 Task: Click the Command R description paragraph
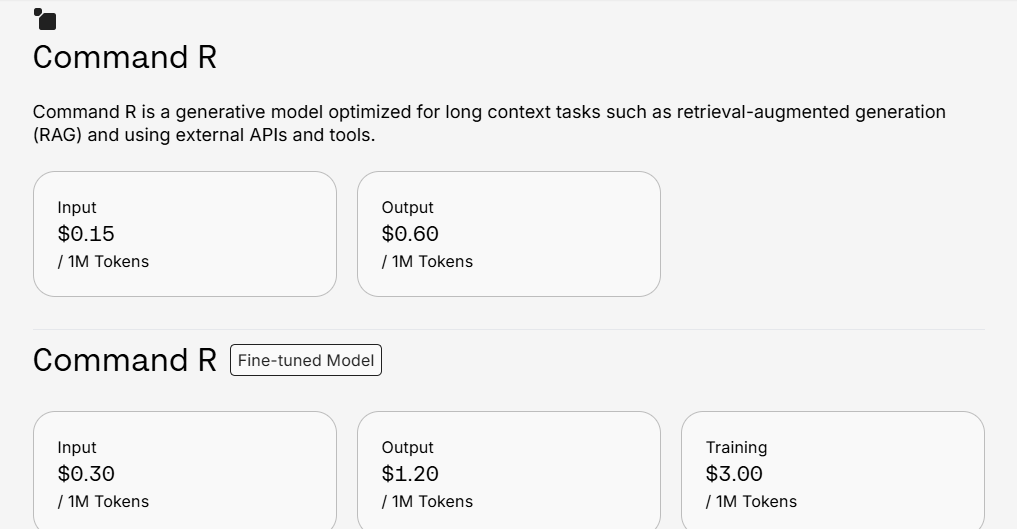[489, 123]
